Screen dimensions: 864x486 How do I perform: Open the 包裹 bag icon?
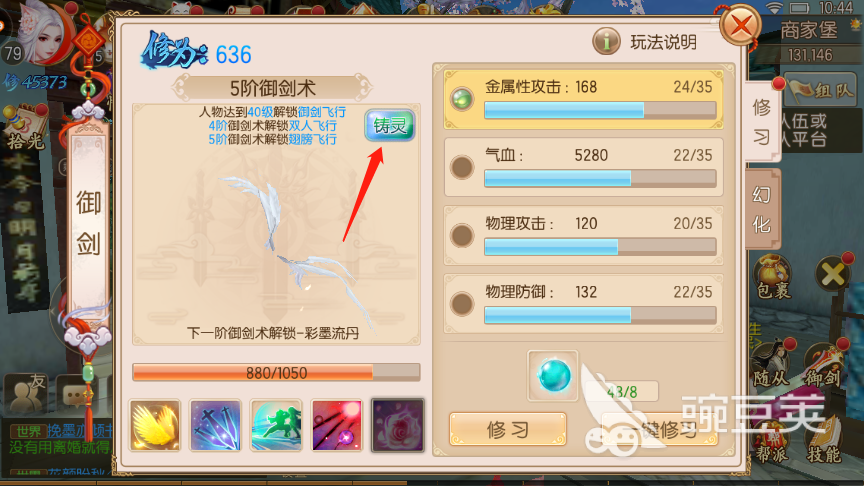coord(773,277)
